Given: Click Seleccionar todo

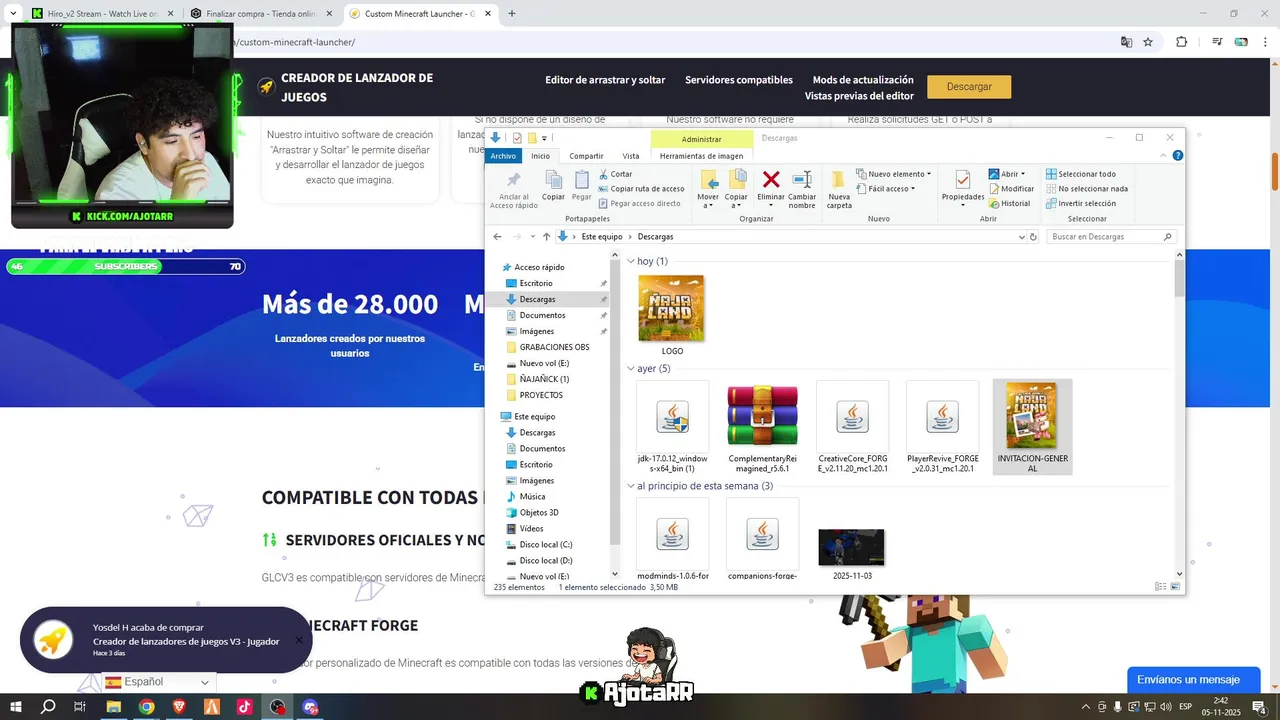Looking at the screenshot, I should (x=1081, y=174).
